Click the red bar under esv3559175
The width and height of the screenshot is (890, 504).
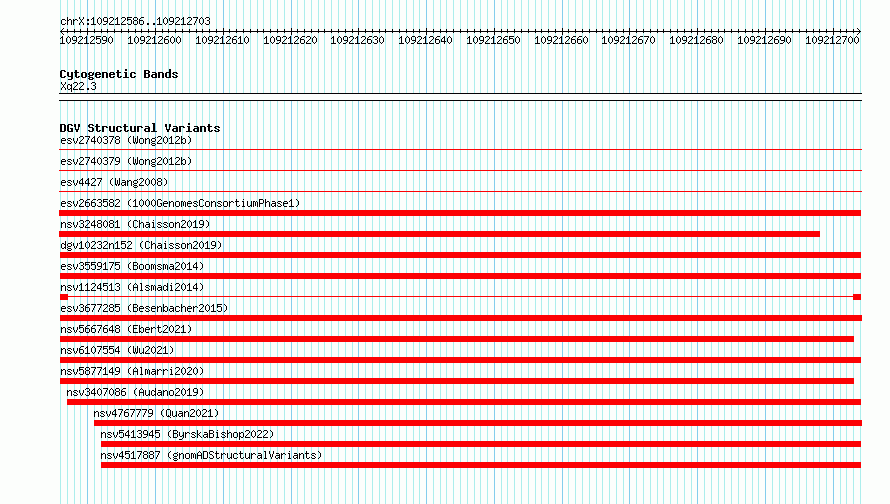pos(460,276)
